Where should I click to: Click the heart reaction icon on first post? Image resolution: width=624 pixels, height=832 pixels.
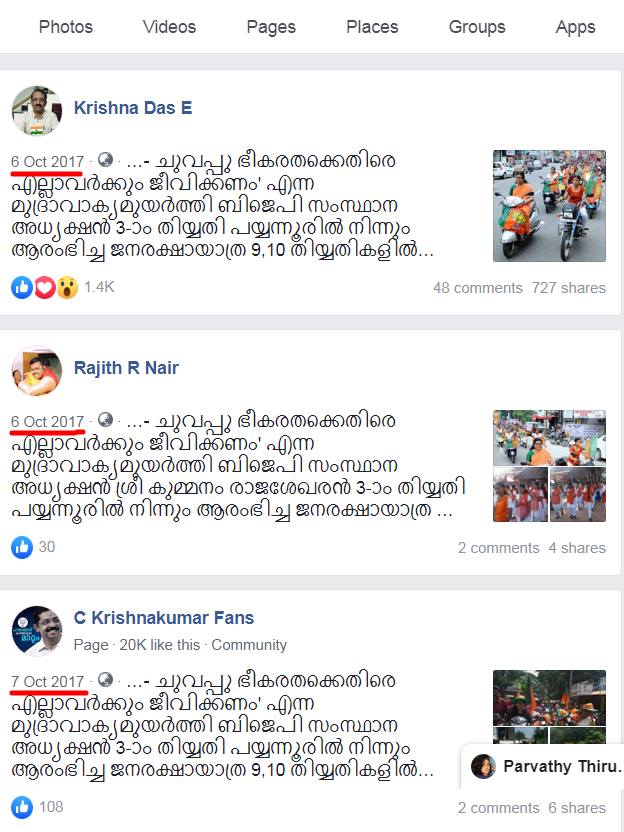click(45, 288)
